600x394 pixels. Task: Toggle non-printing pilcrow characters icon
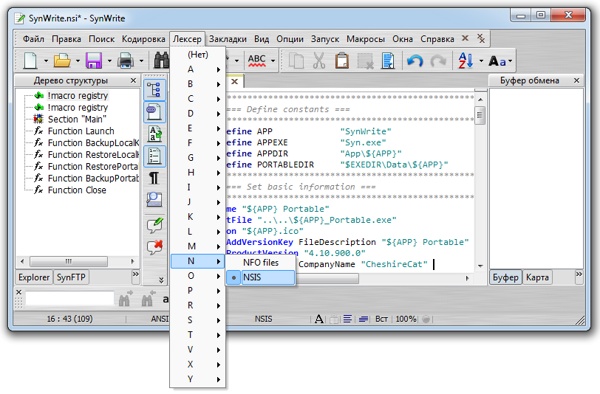154,178
